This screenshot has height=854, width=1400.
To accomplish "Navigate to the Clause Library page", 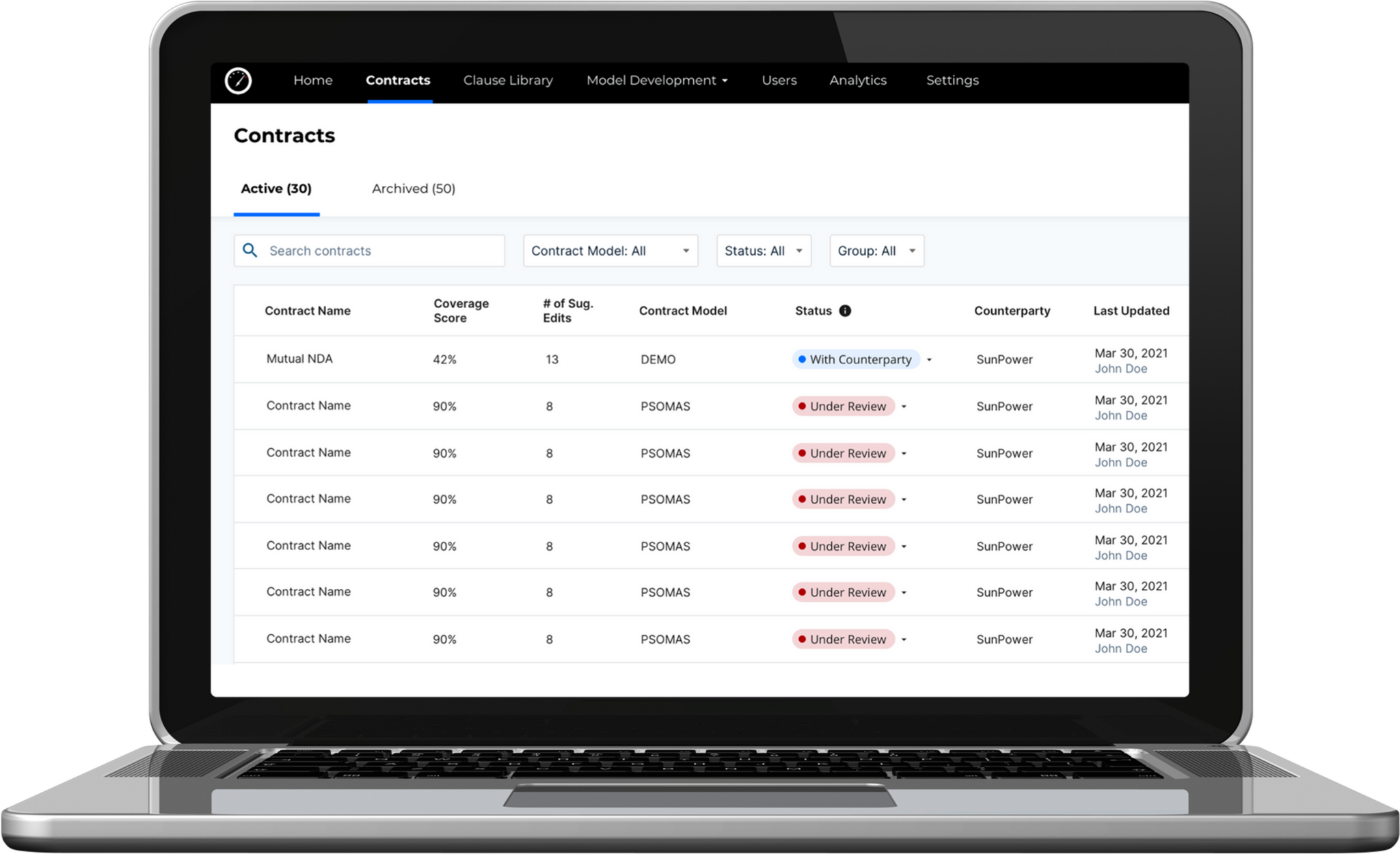I will (x=507, y=80).
